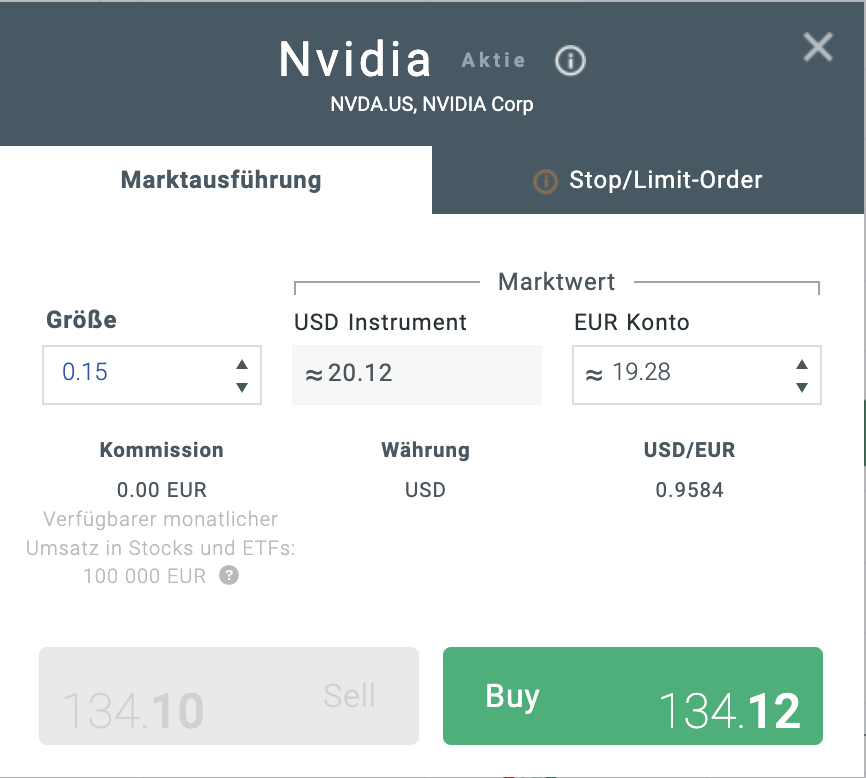
Task: Click the orange warning icon on Stop/Limit-Order tab
Action: pos(544,181)
